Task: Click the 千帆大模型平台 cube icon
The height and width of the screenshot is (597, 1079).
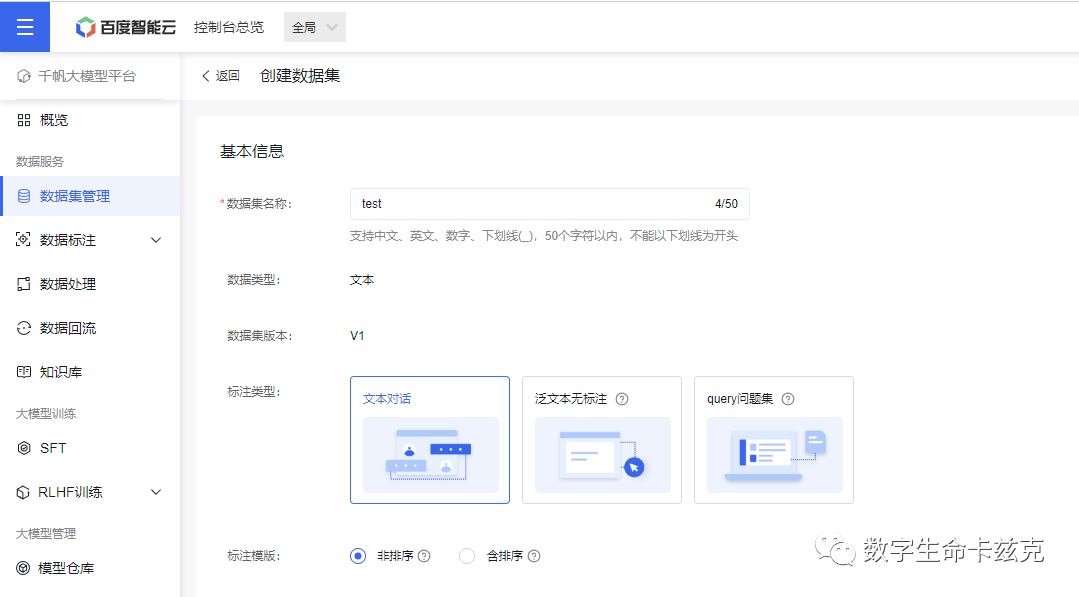Action: (24, 76)
